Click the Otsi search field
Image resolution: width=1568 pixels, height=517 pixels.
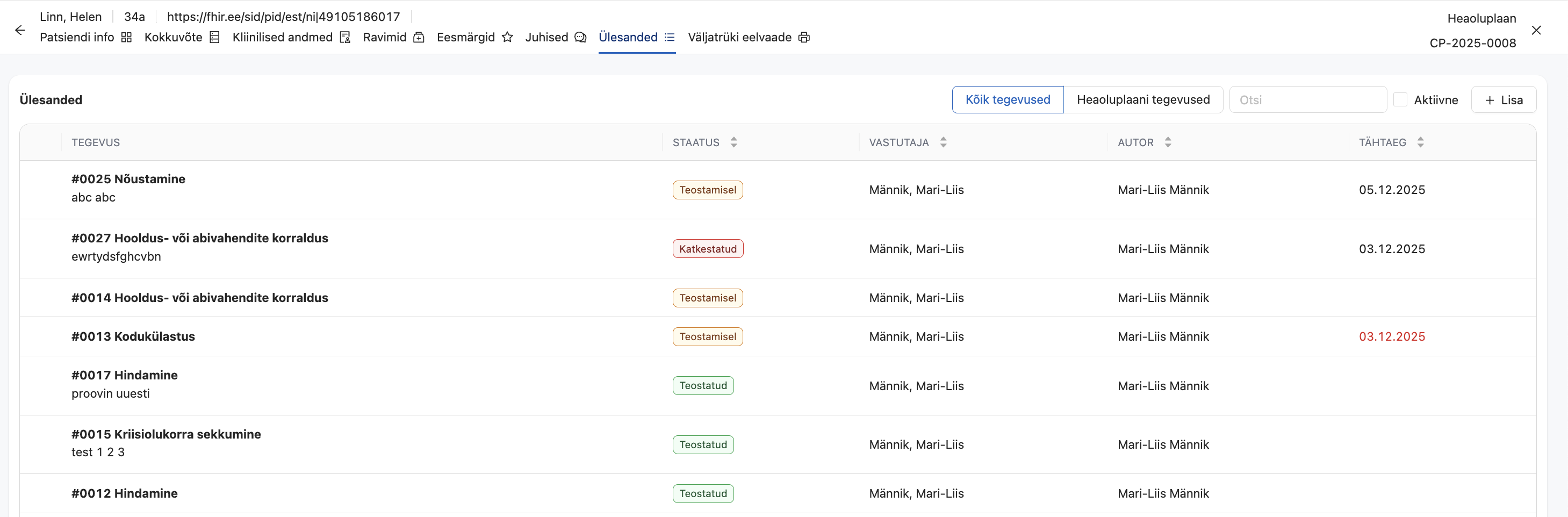tap(1307, 100)
